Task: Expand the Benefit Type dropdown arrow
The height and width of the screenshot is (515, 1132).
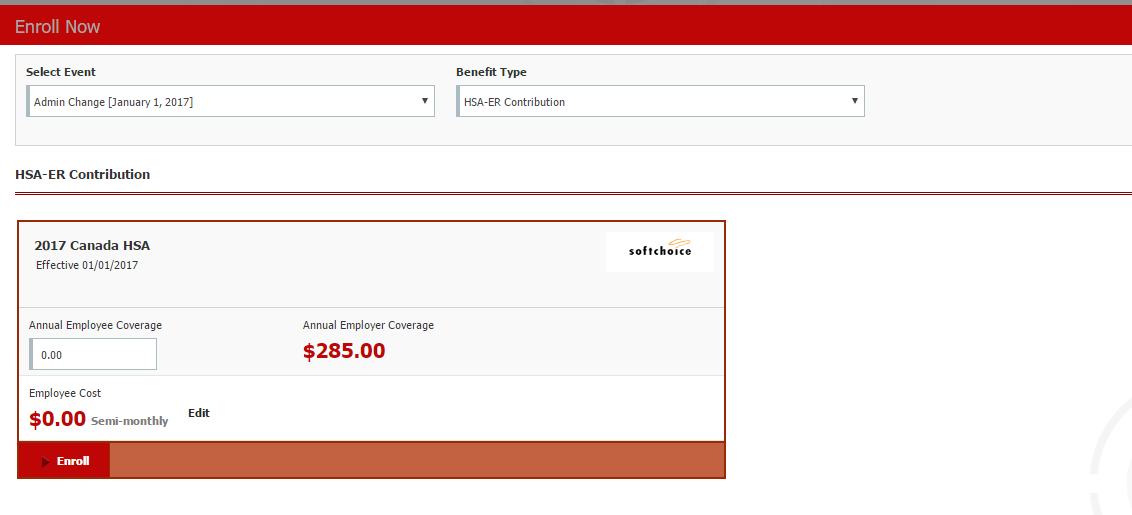Action: (x=854, y=101)
